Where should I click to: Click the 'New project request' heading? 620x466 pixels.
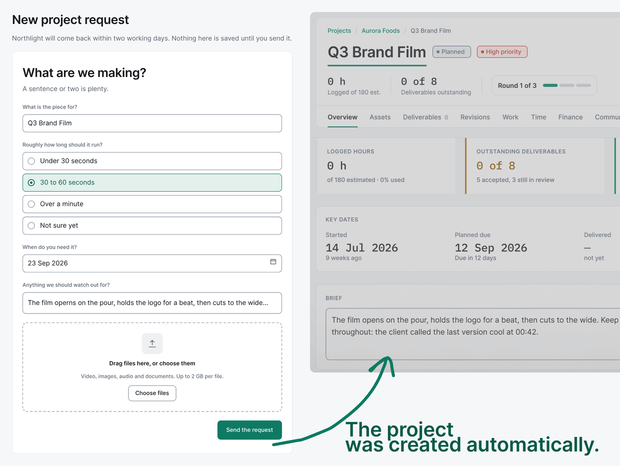70,20
